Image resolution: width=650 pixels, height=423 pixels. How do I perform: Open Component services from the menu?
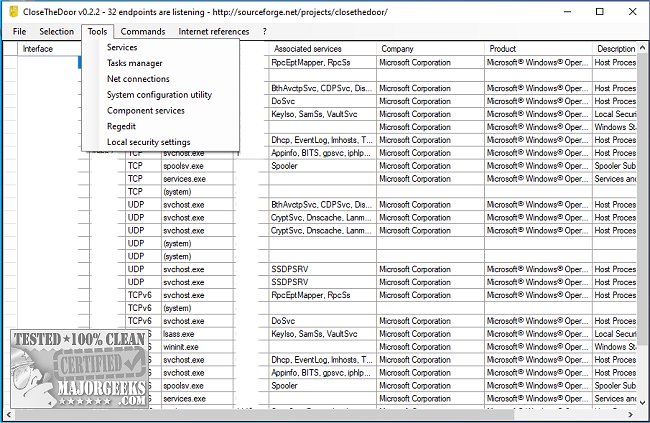tap(160, 110)
